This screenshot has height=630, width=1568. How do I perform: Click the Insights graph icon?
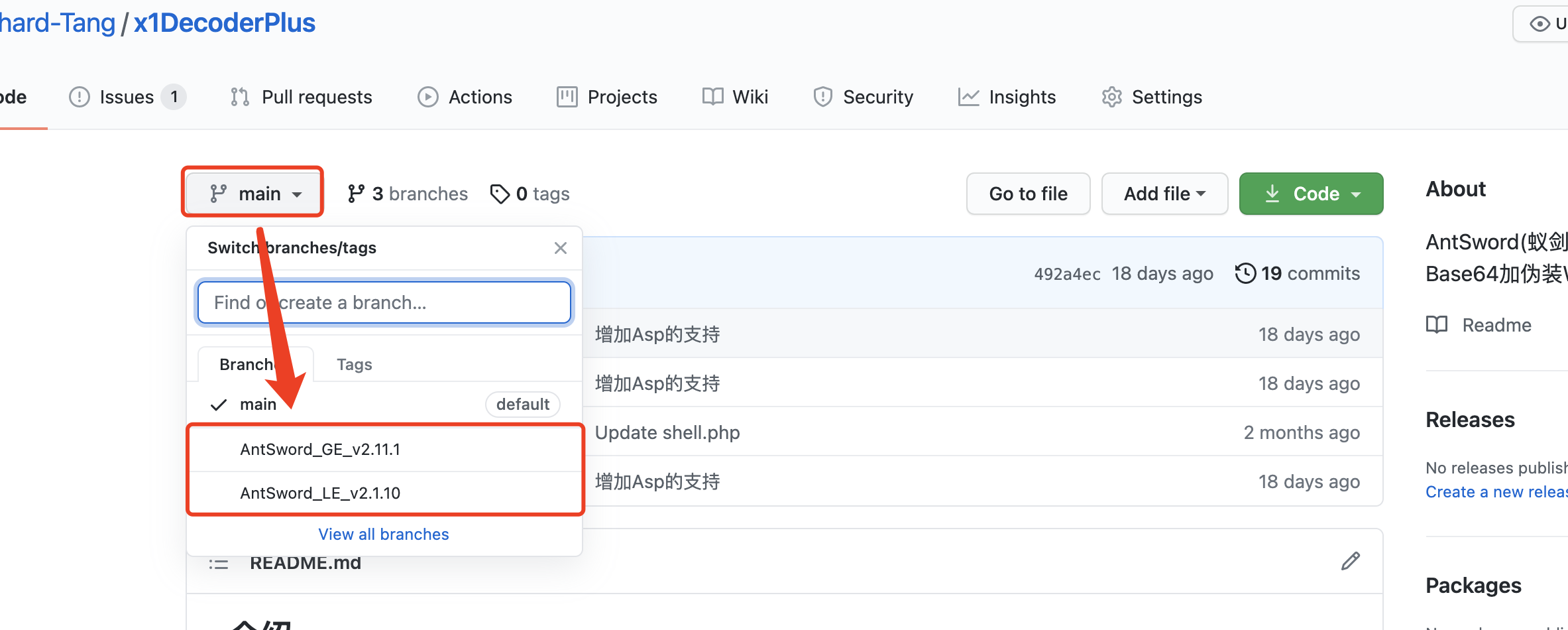point(968,97)
